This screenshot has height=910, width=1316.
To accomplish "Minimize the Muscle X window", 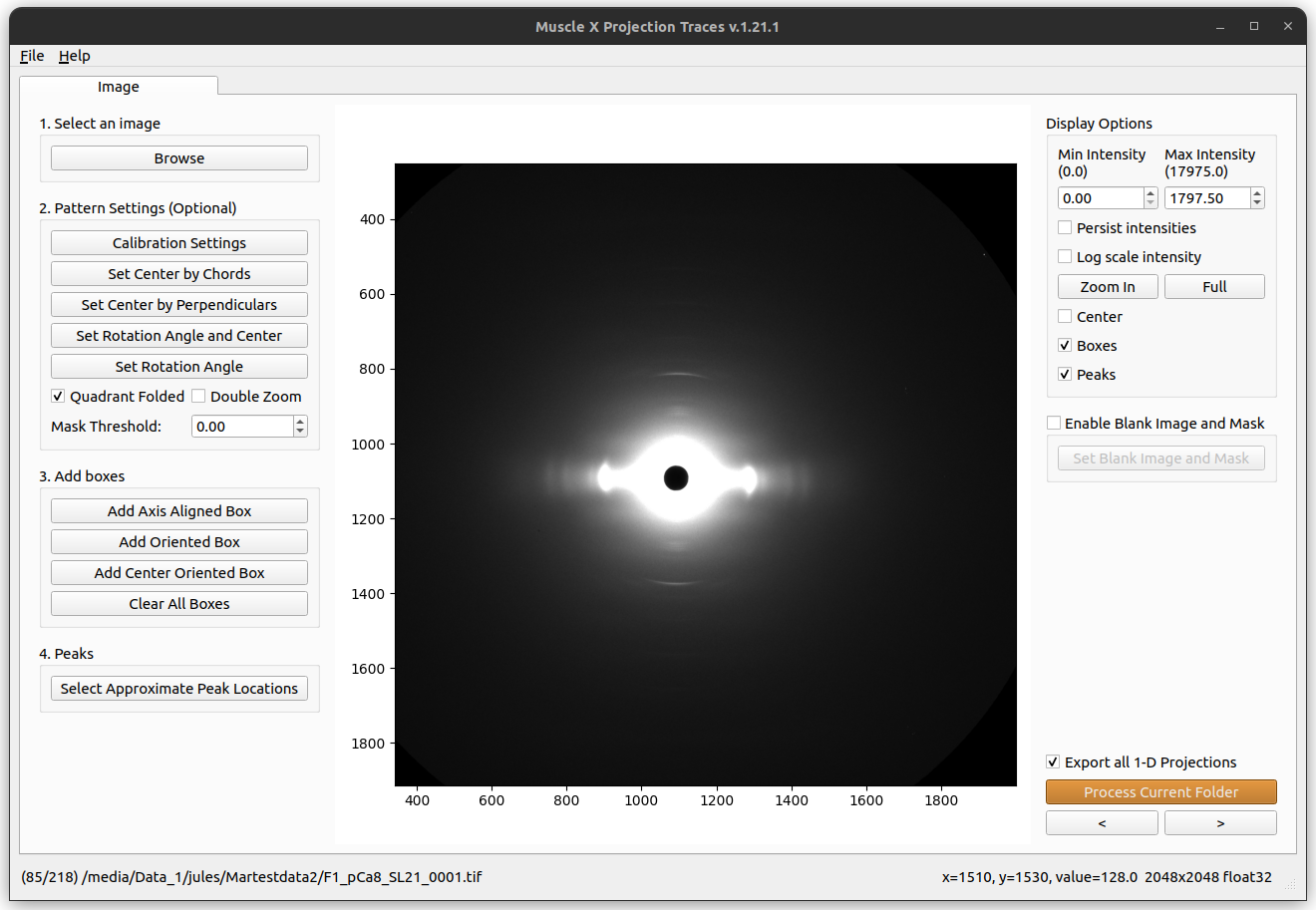I will pyautogui.click(x=1220, y=27).
